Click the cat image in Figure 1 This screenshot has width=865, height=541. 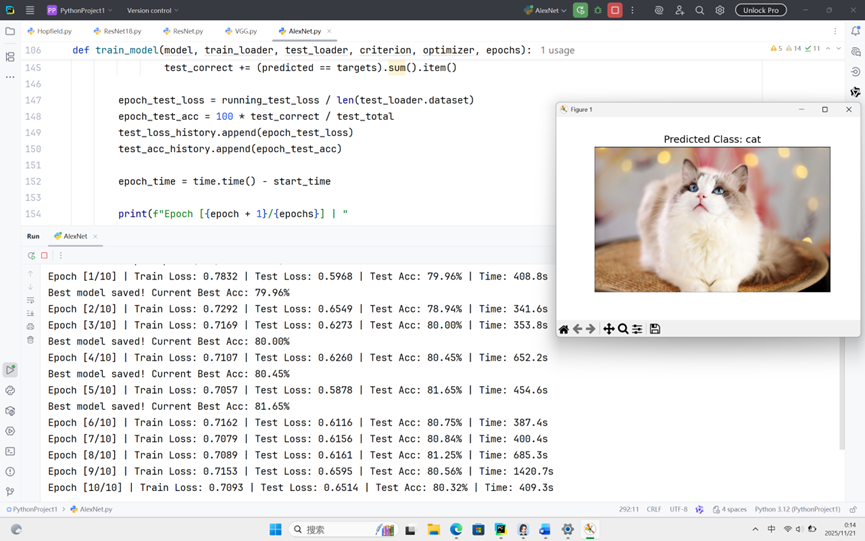(x=712, y=219)
